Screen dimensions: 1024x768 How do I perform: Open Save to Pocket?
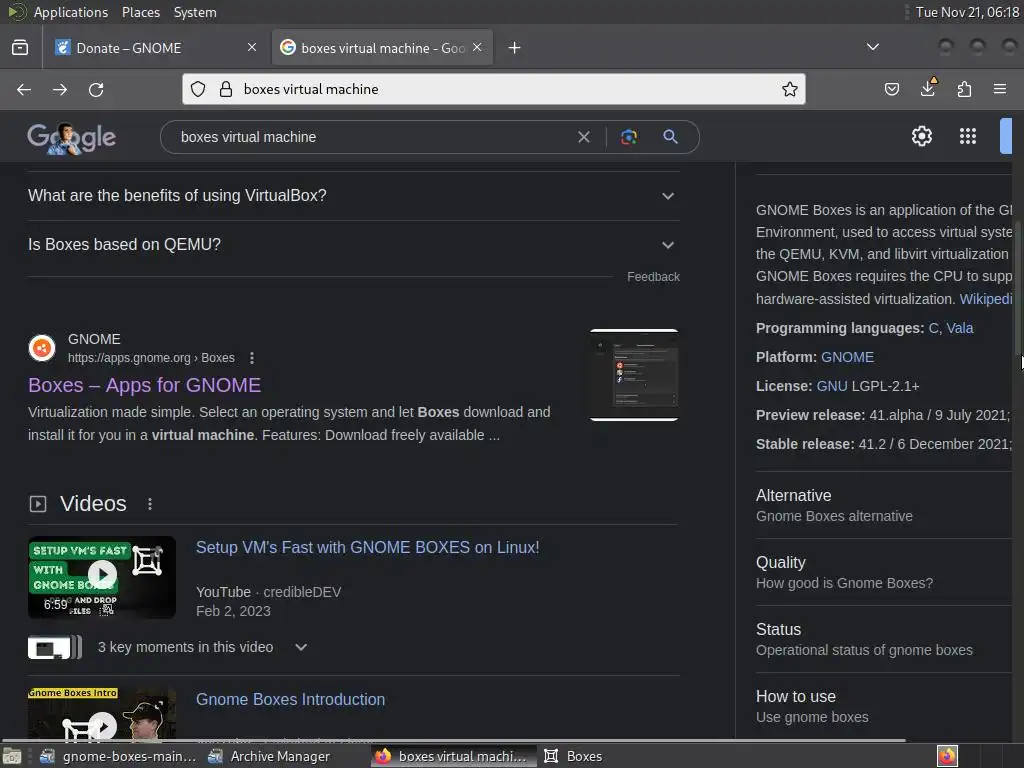892,89
